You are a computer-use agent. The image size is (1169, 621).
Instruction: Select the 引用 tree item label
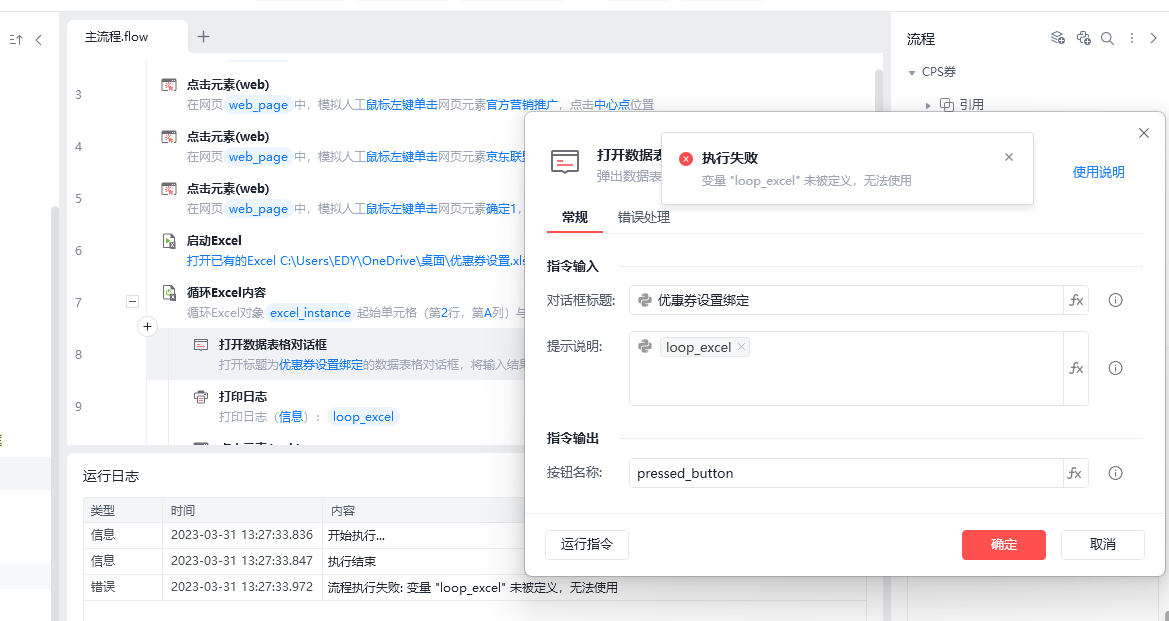pos(971,105)
